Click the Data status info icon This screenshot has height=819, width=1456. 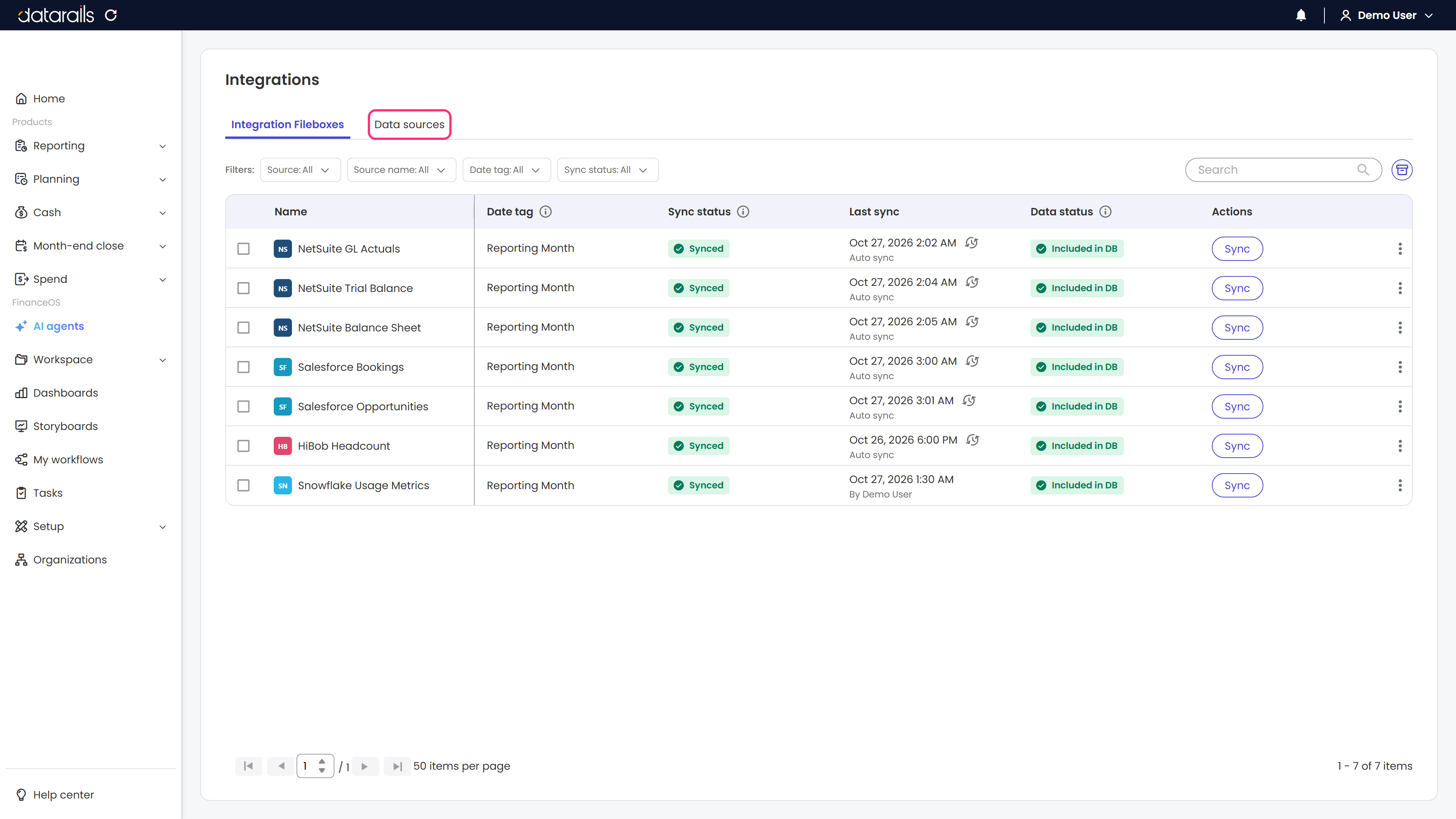pos(1106,212)
